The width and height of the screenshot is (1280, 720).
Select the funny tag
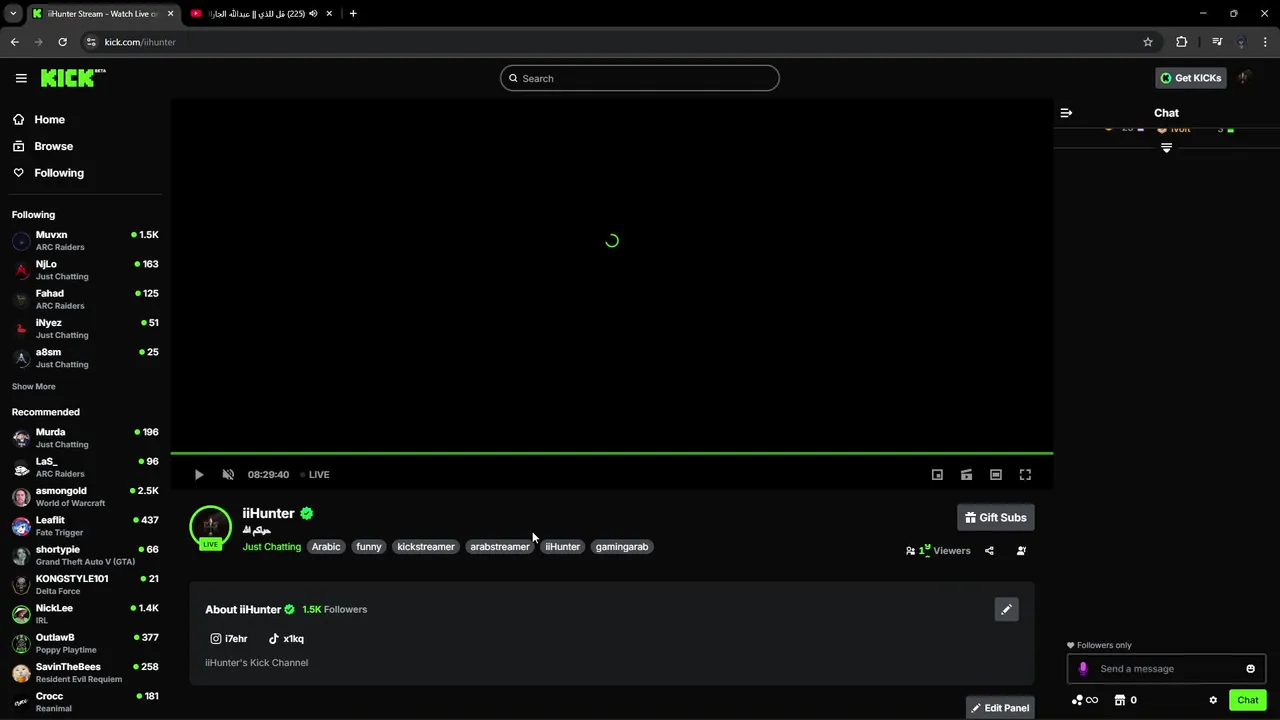click(369, 547)
